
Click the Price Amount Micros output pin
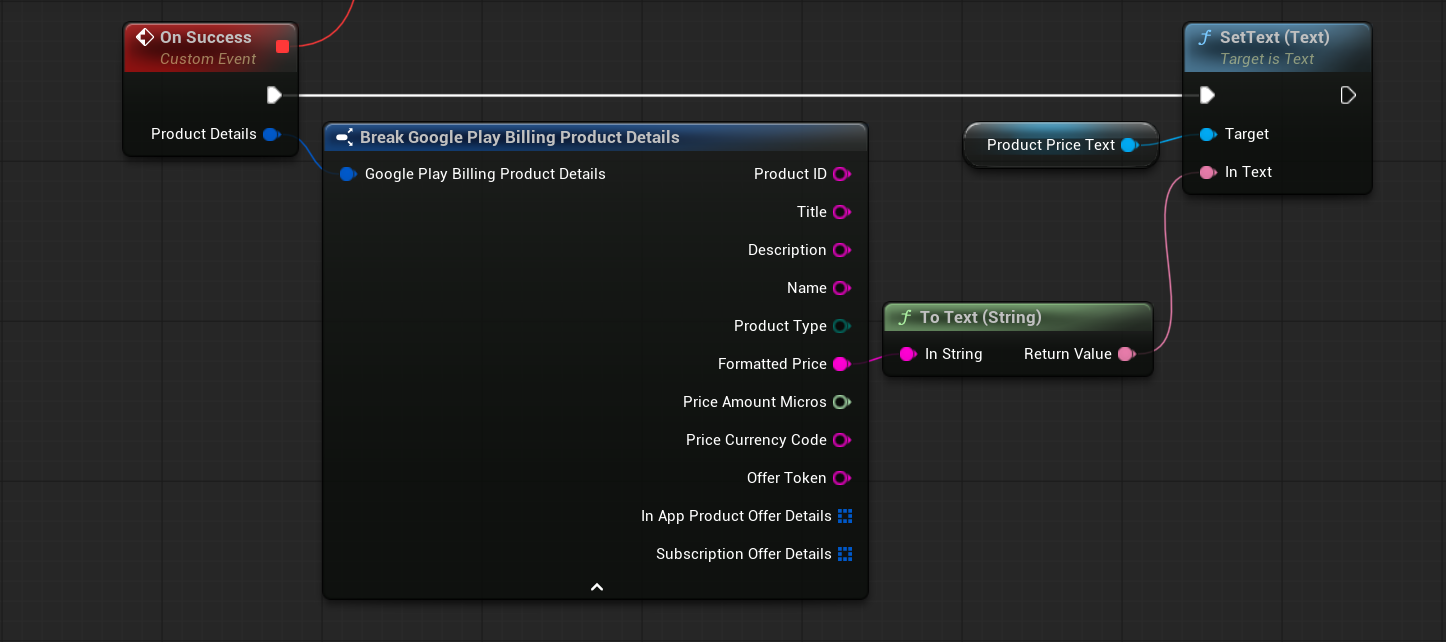point(841,402)
